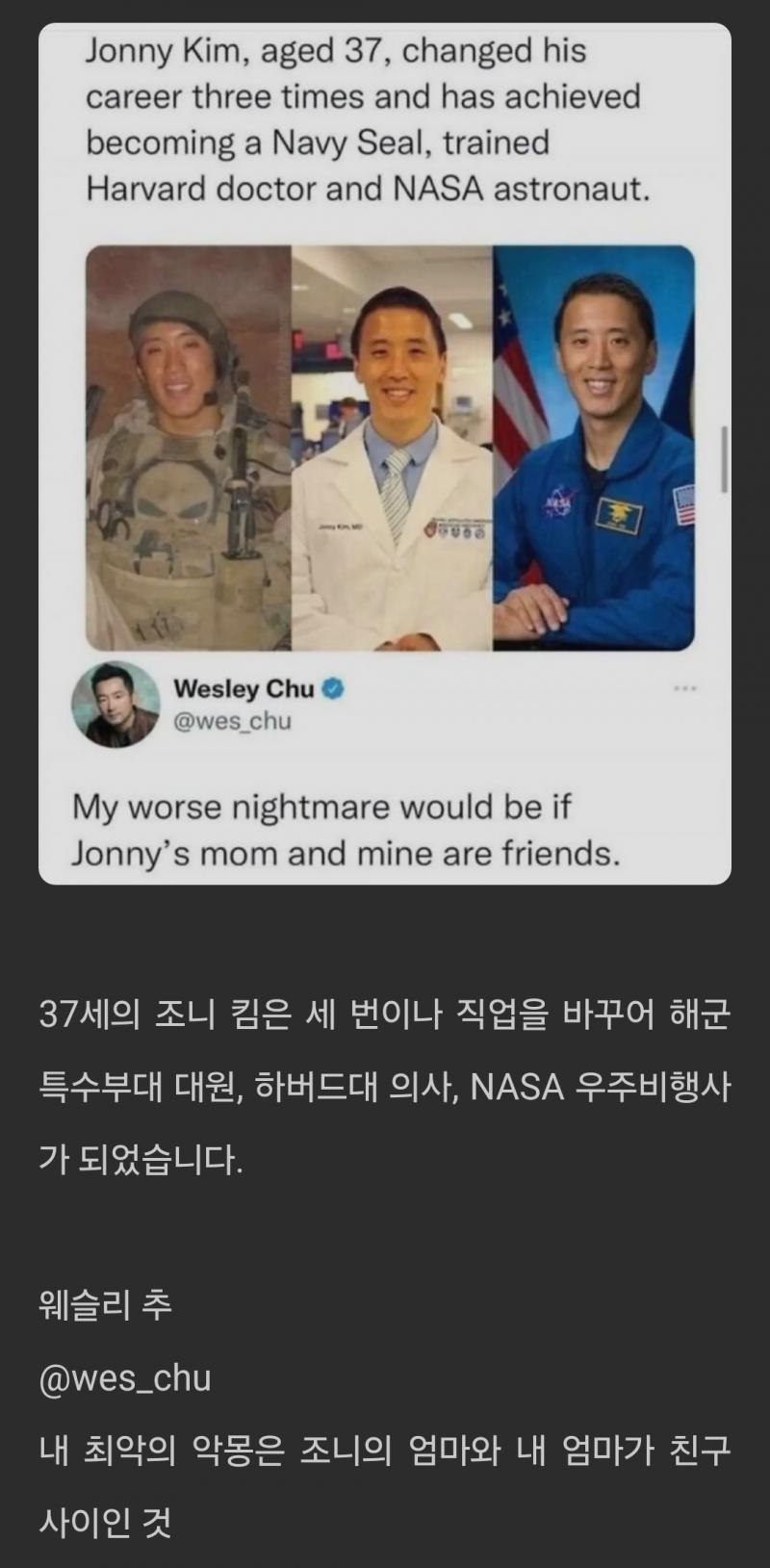
Task: Click the 'My worse nightmare' tweet text
Action: [x=346, y=830]
